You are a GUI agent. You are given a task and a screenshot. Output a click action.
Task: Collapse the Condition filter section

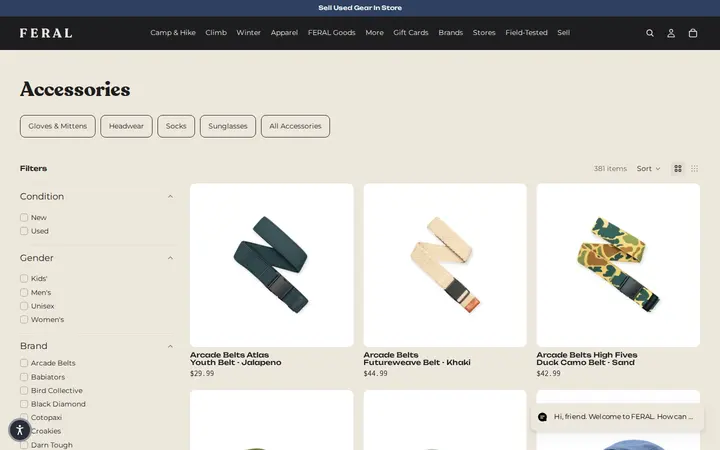170,197
